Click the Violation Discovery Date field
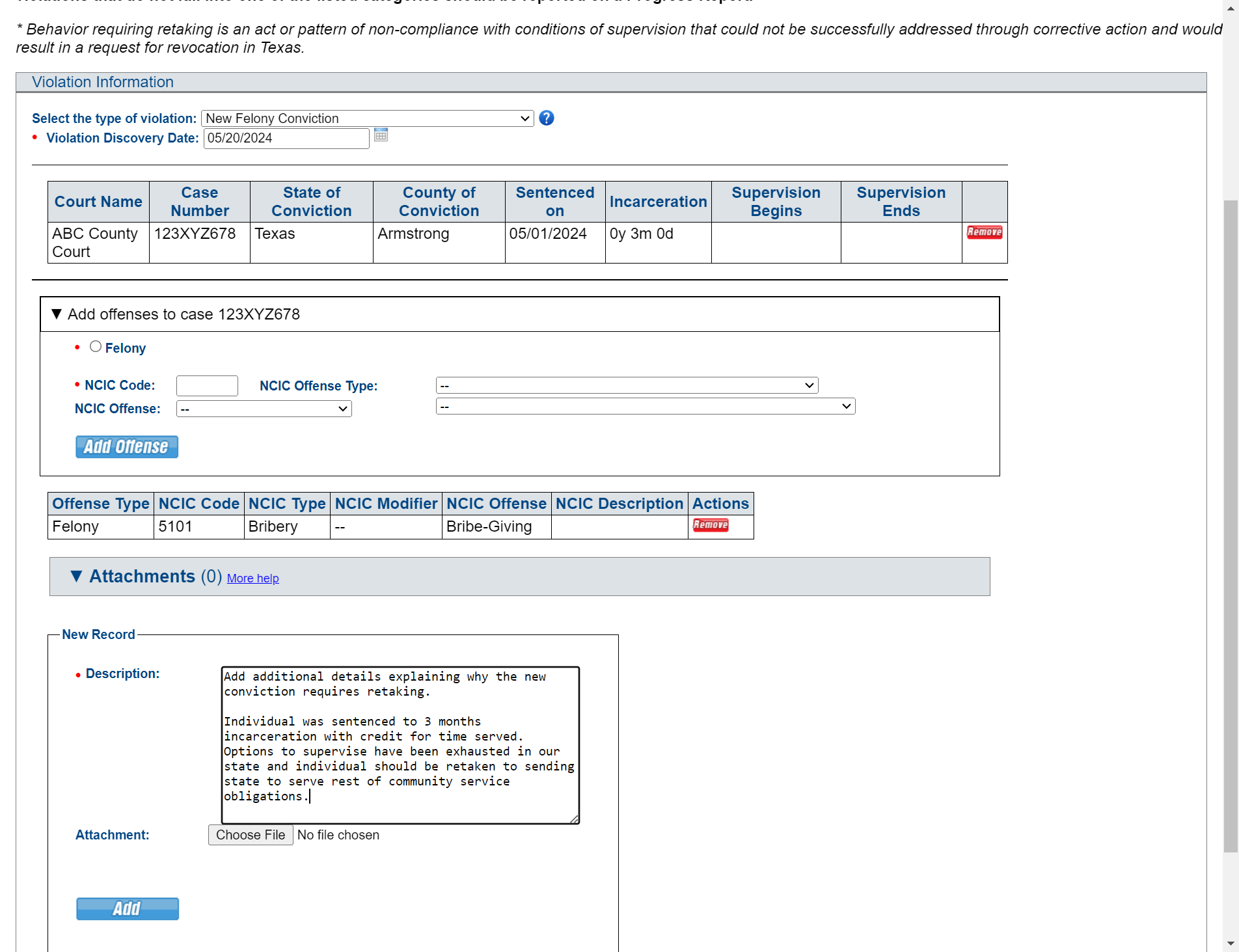The image size is (1239, 952). (x=286, y=139)
